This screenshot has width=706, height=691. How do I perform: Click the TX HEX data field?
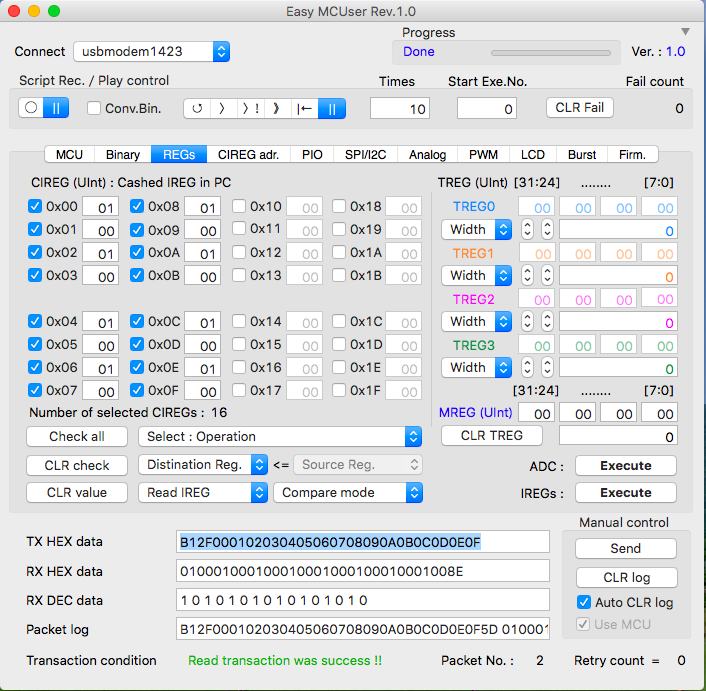363,542
